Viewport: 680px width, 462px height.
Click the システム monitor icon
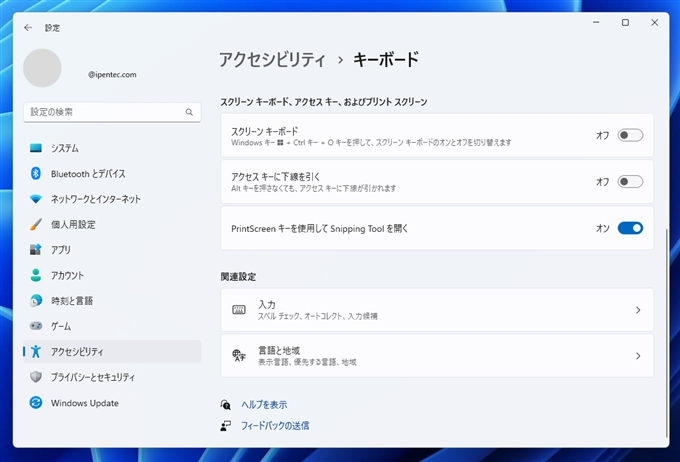36,148
